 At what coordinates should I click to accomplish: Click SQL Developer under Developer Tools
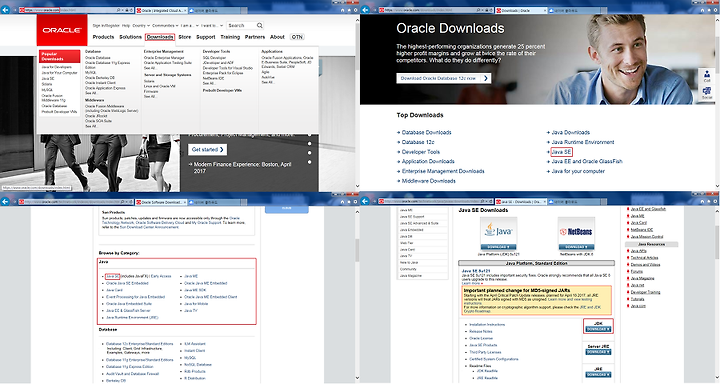214,58
